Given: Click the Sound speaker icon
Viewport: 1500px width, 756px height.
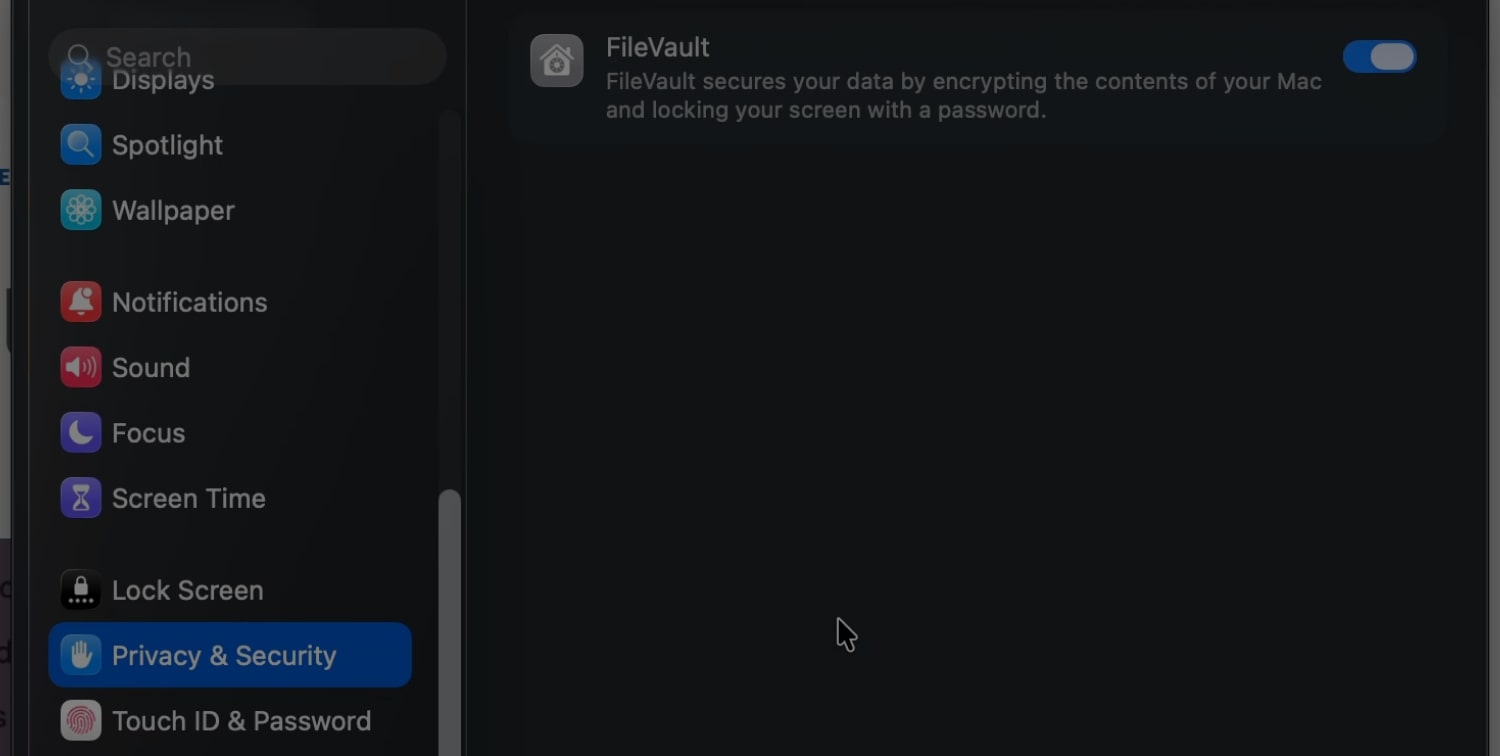Looking at the screenshot, I should tap(81, 367).
